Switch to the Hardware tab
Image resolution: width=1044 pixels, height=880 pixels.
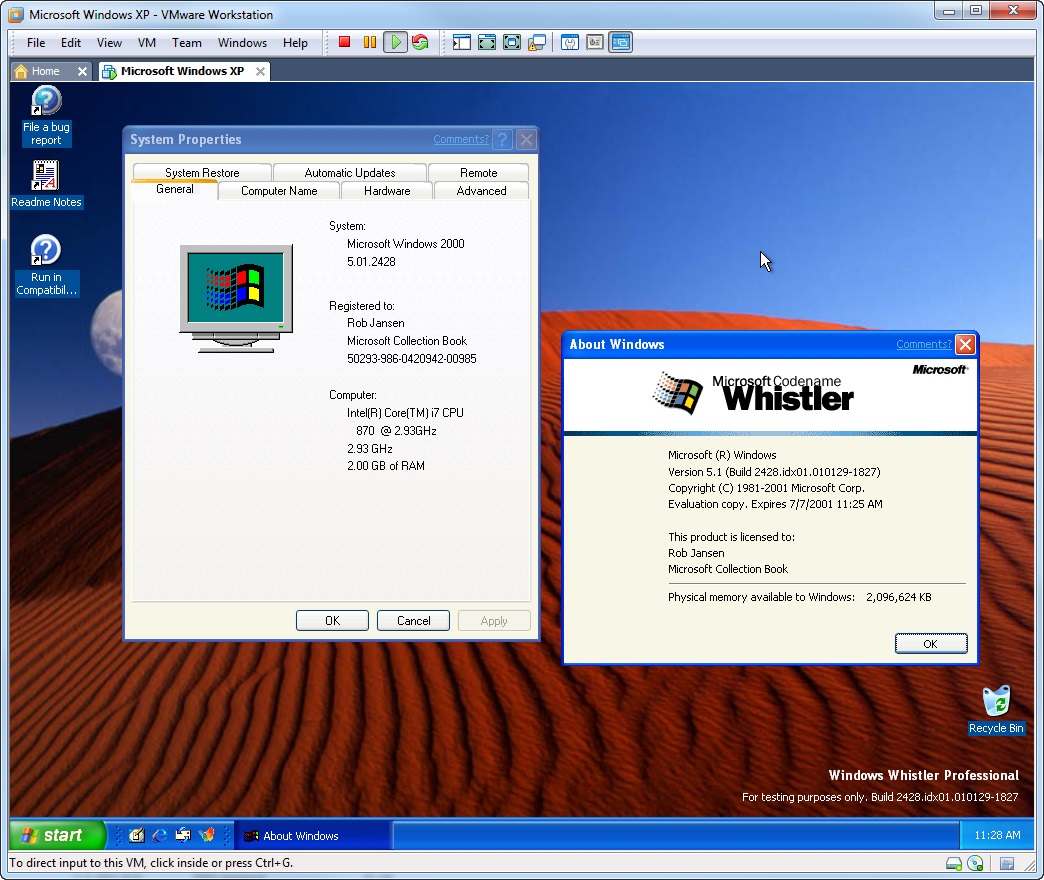click(x=387, y=190)
